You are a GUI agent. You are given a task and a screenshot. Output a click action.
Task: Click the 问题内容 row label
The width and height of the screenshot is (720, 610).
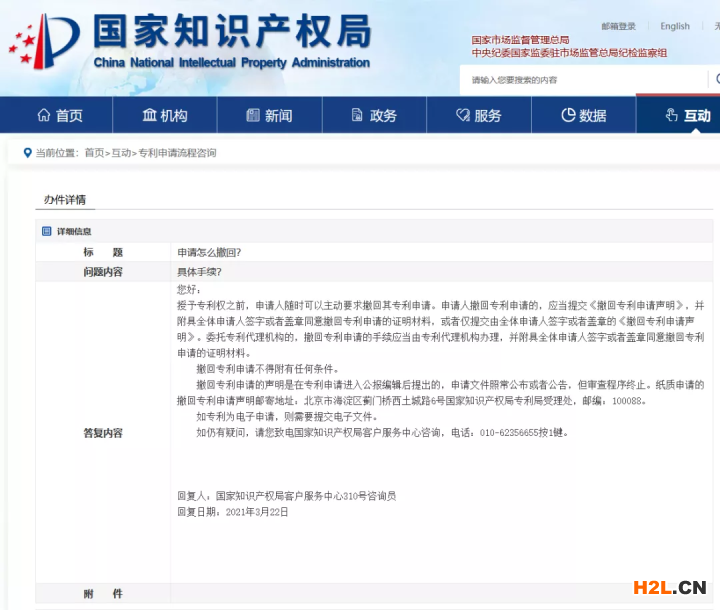(103, 272)
